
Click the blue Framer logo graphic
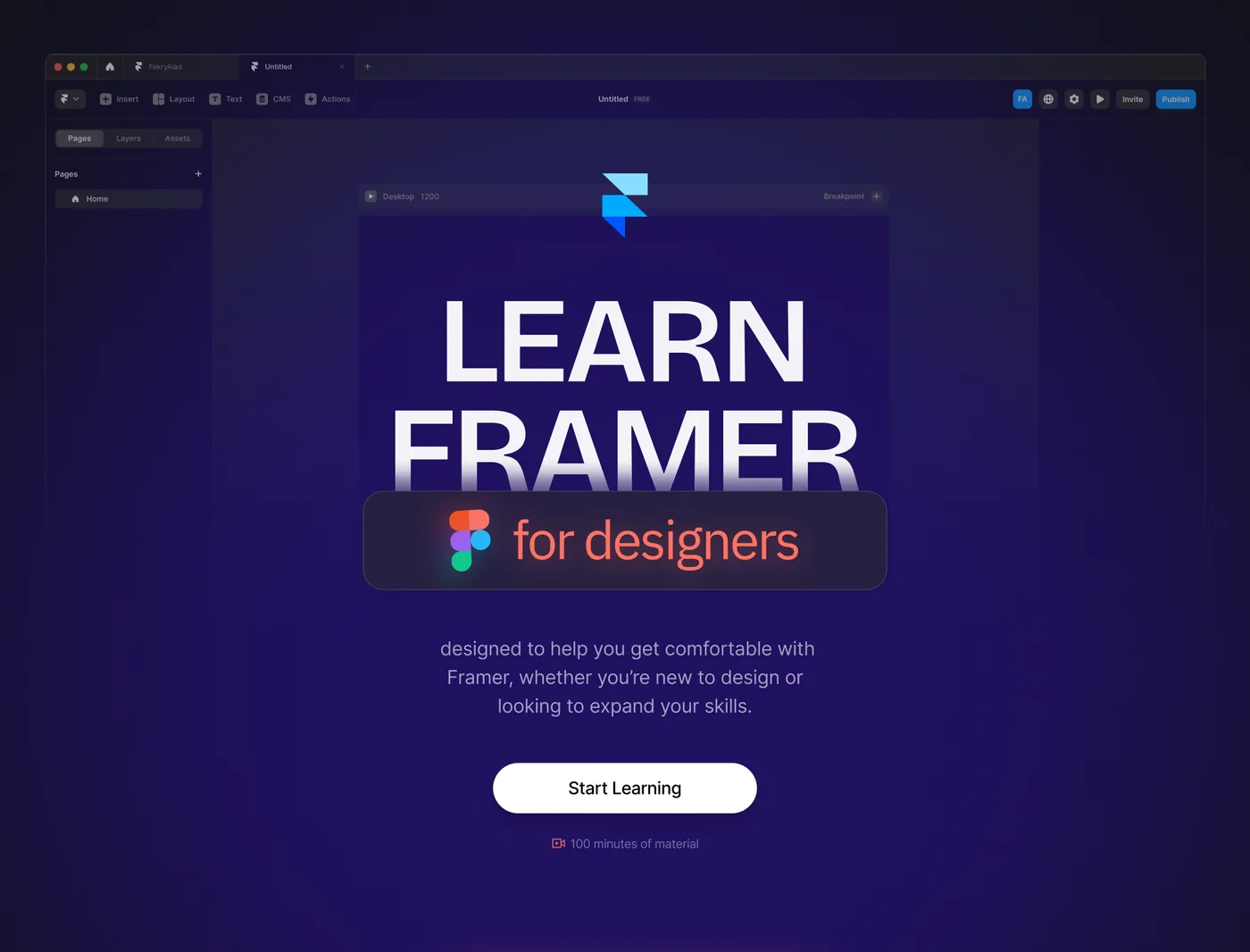click(625, 205)
